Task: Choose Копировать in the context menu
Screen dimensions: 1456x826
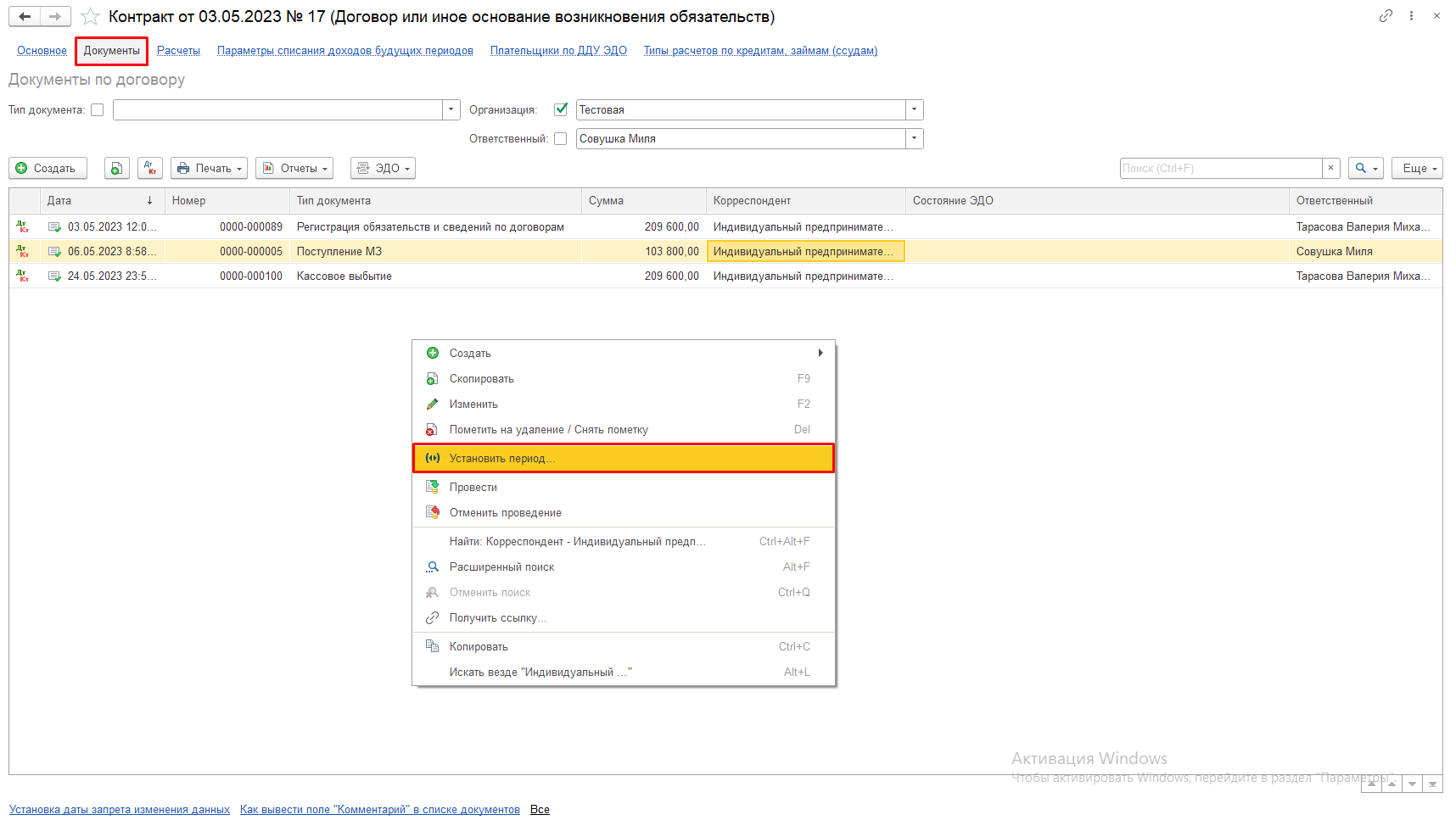Action: tap(624, 646)
